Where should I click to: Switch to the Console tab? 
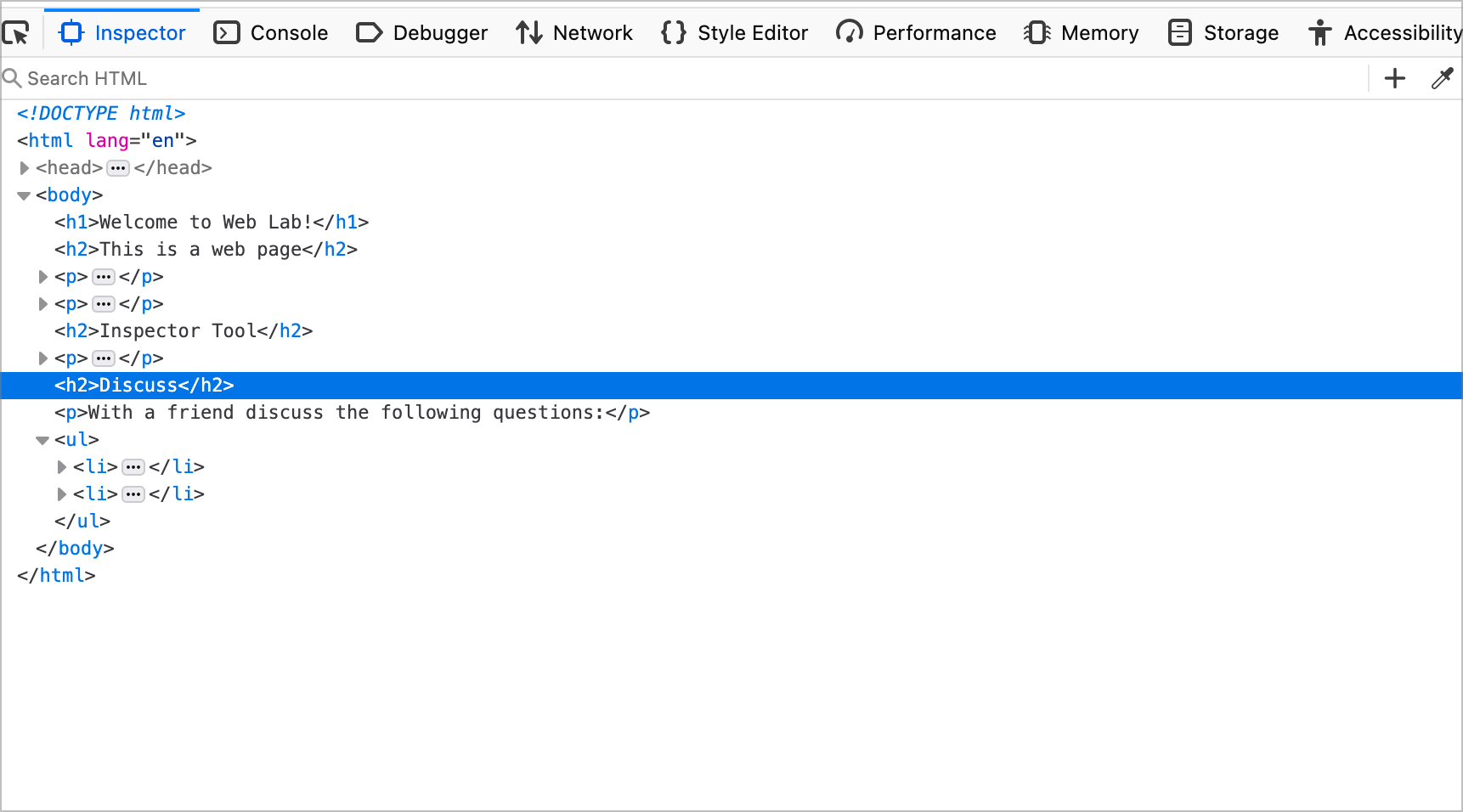270,33
